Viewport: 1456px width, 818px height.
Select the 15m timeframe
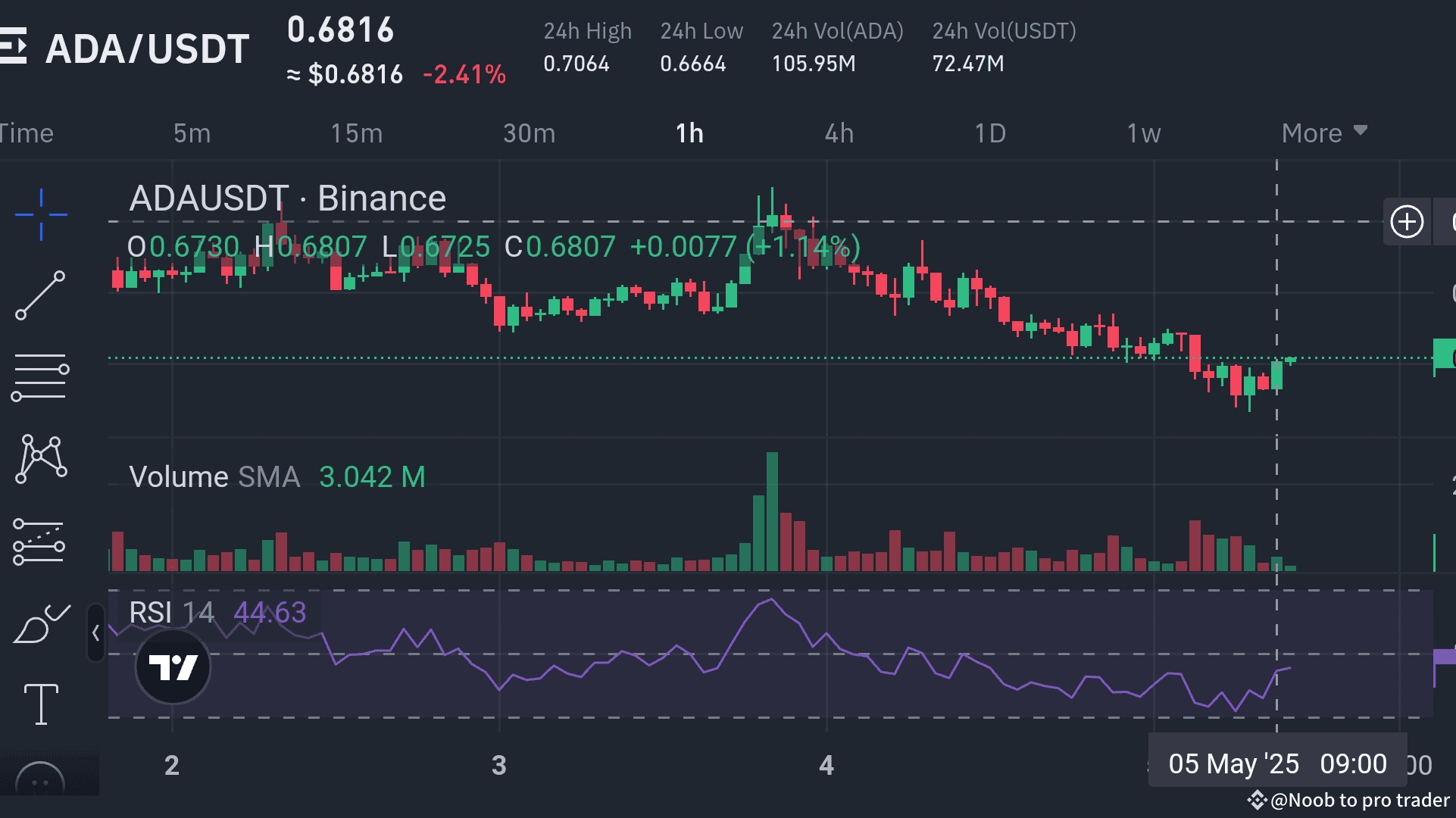tap(356, 133)
